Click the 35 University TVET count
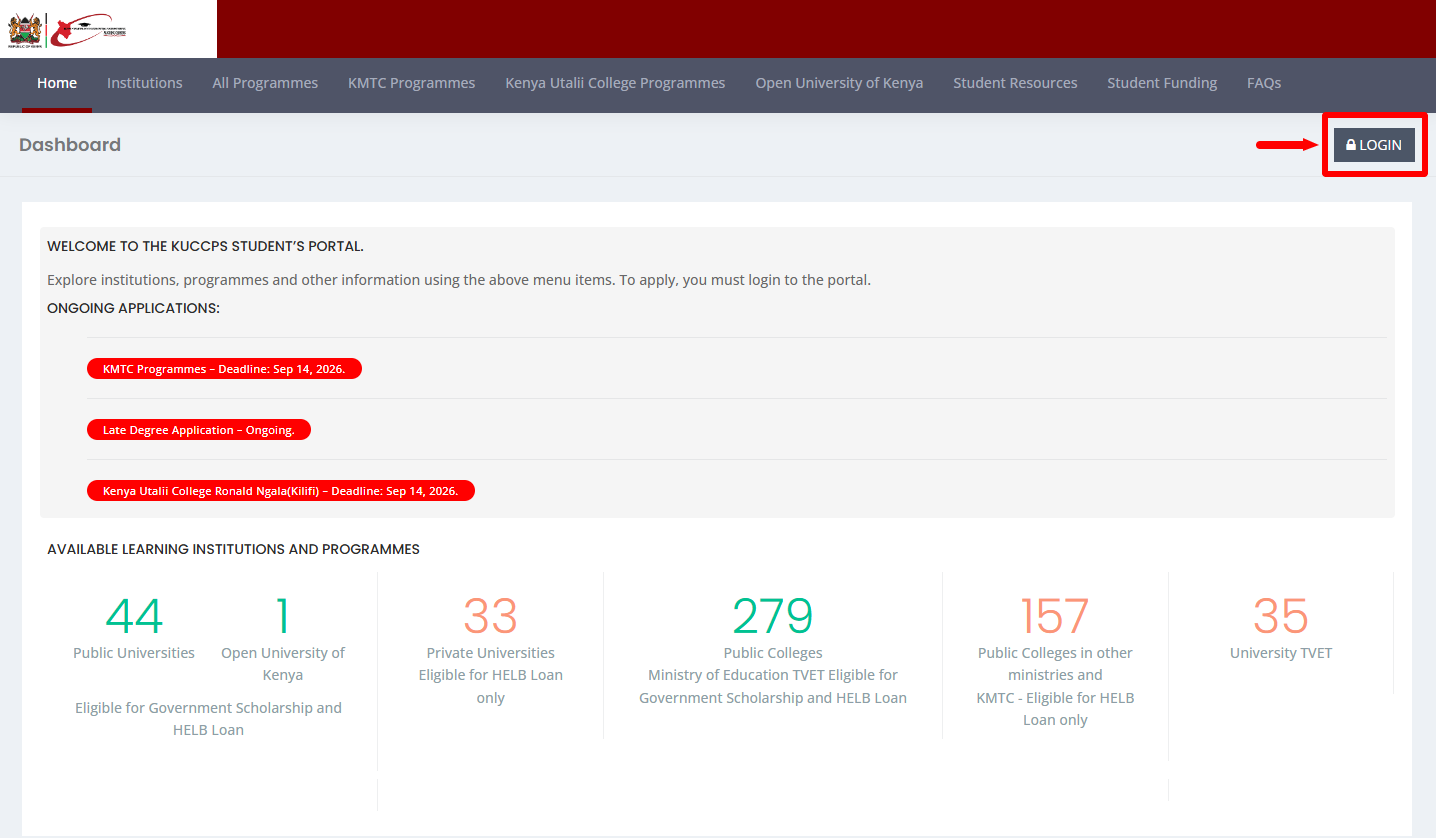Image resolution: width=1436 pixels, height=838 pixels. point(1281,616)
